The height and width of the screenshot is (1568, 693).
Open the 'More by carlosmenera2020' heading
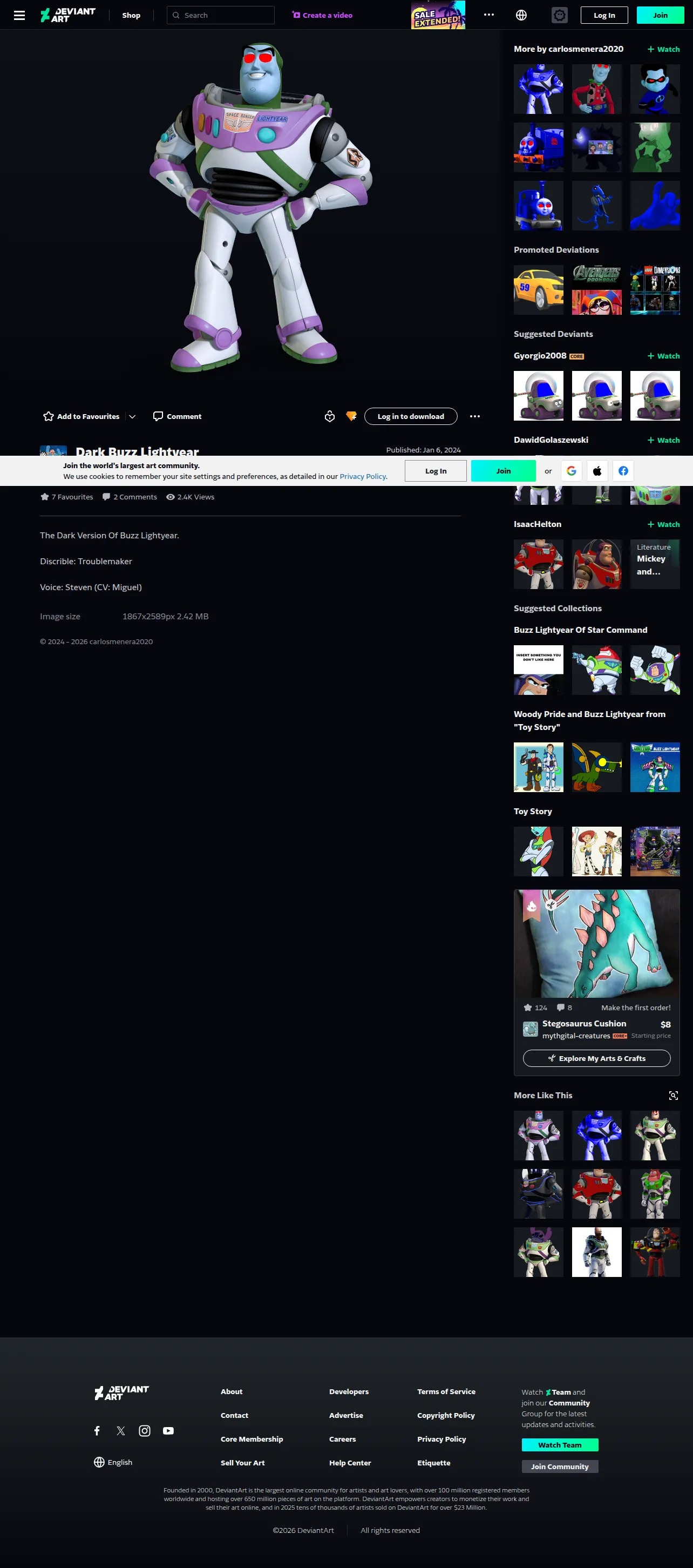(x=568, y=49)
